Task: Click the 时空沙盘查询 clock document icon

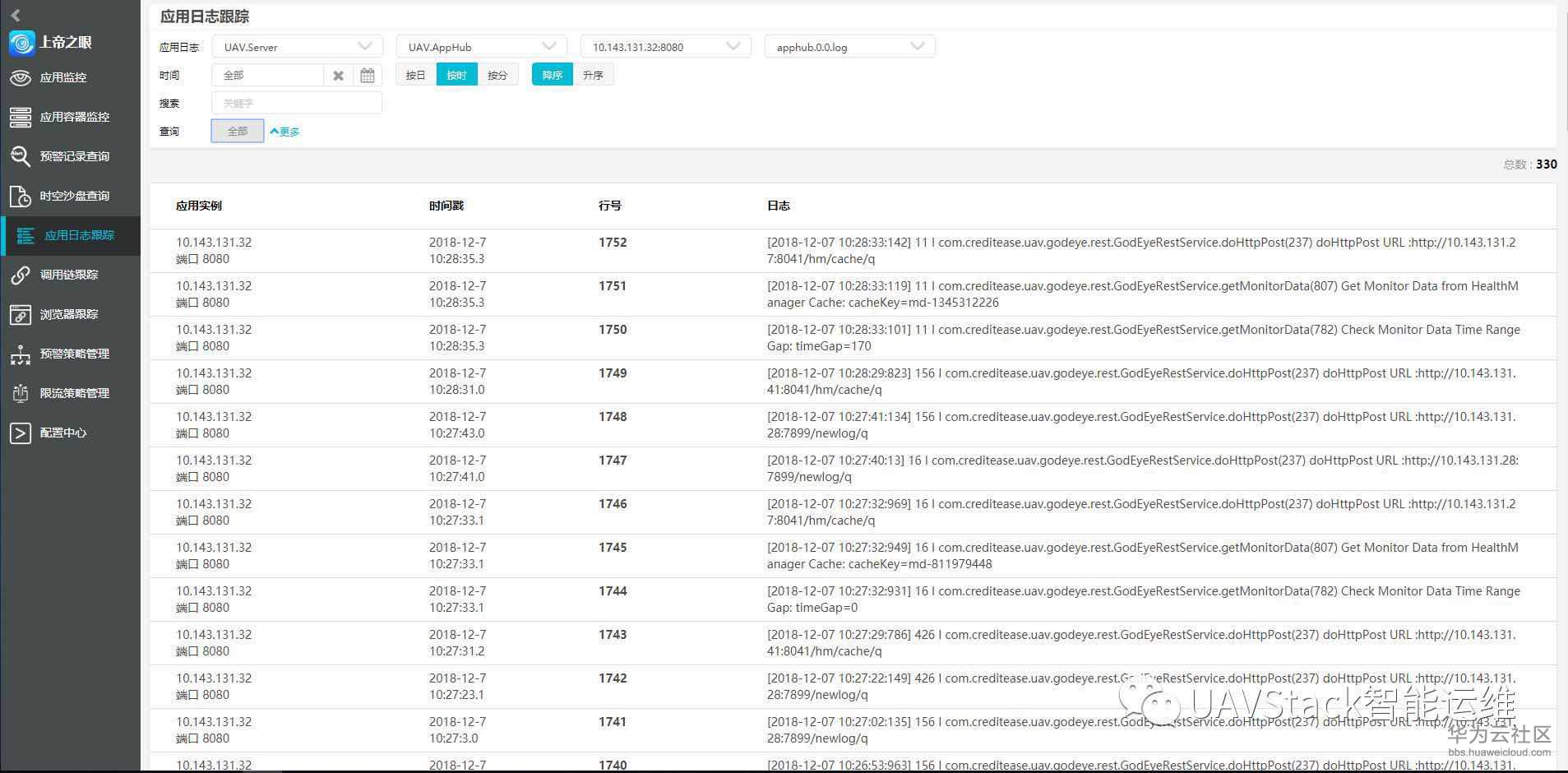Action: pos(21,196)
